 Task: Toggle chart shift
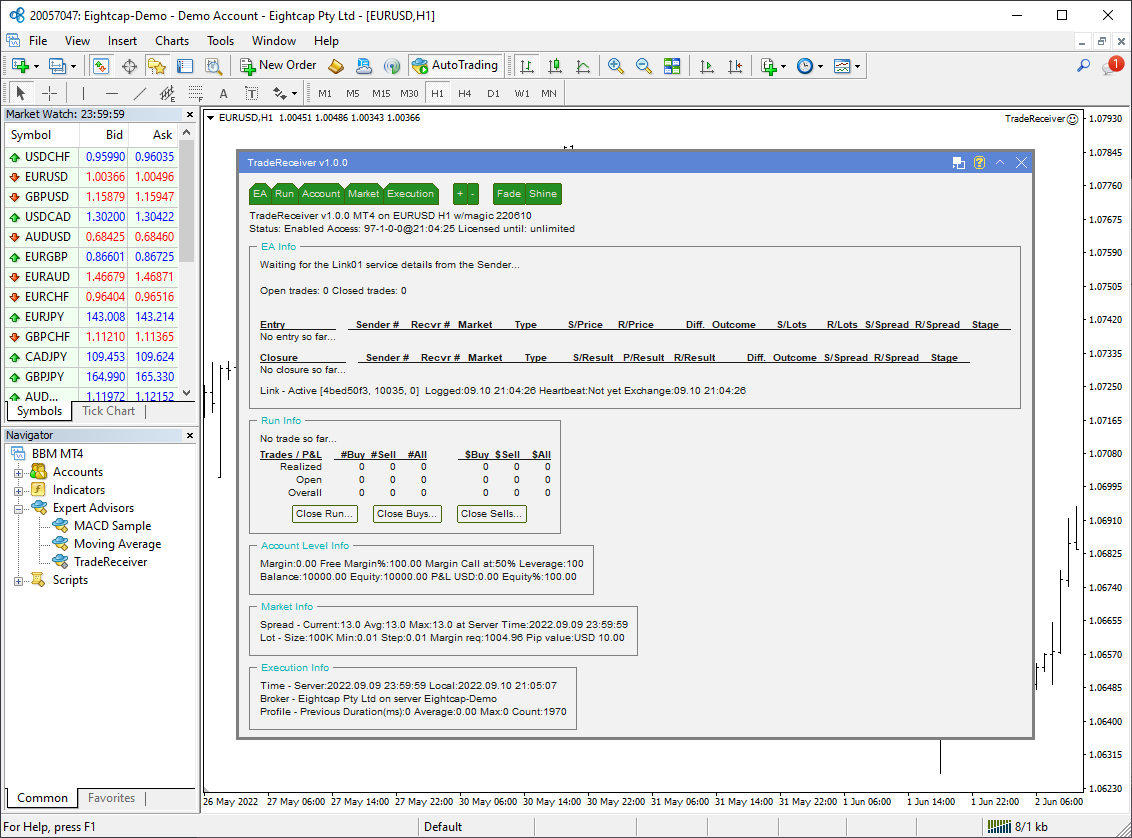coord(735,66)
